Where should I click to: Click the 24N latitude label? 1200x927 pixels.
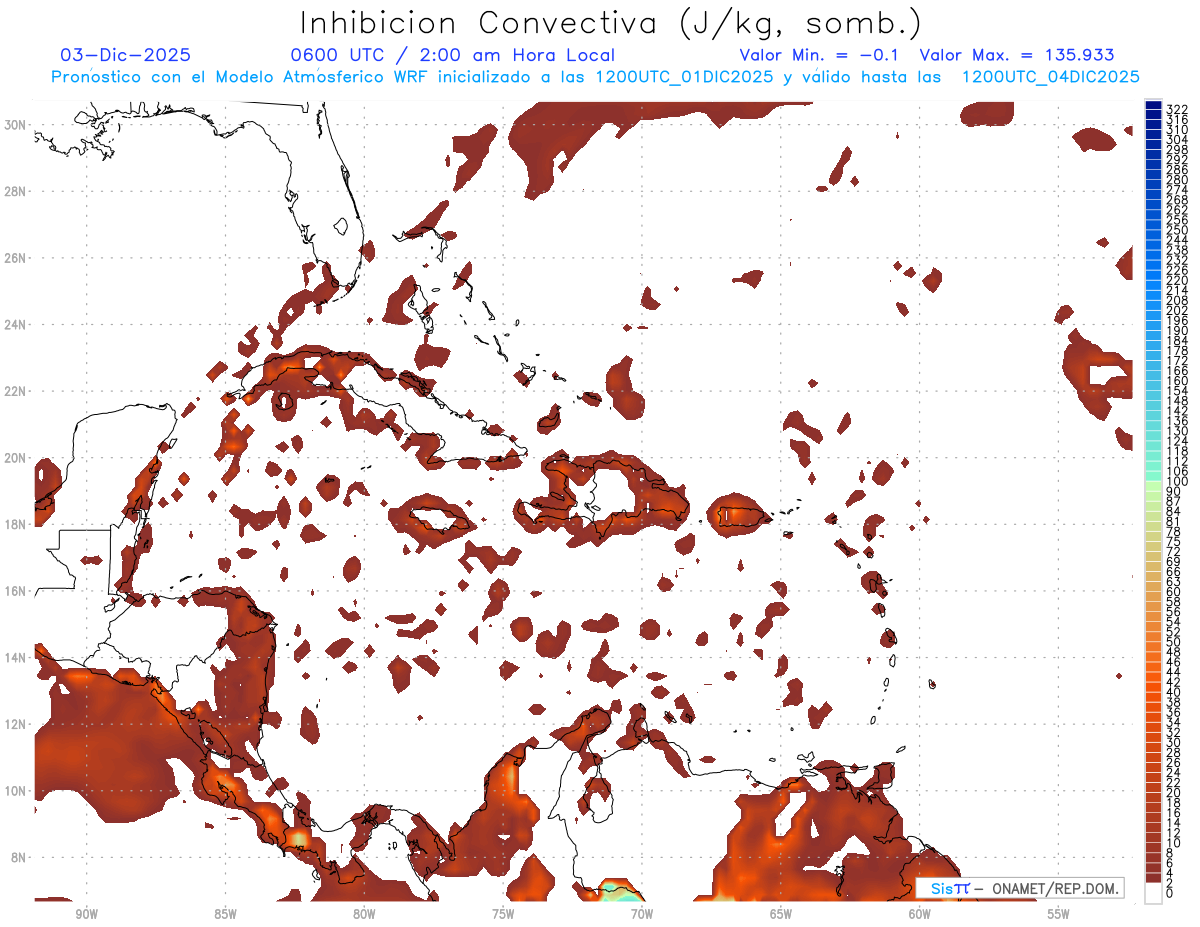coord(15,324)
